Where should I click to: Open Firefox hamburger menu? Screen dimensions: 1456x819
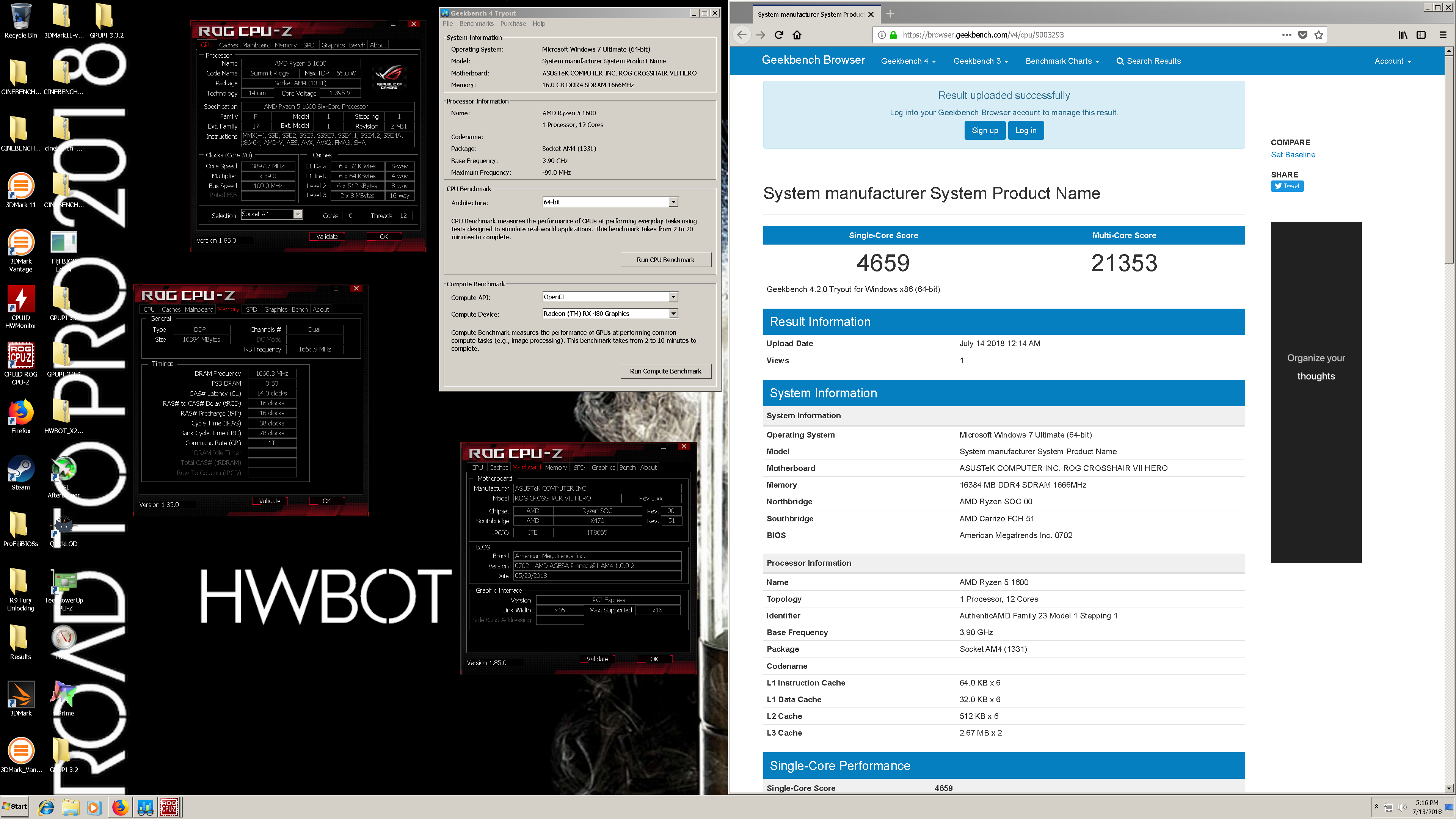(1442, 35)
